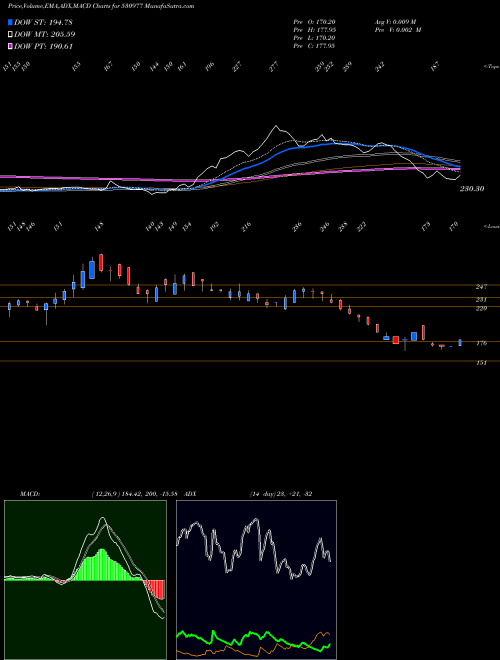Click the Pre C: 177.95 value

314,46
